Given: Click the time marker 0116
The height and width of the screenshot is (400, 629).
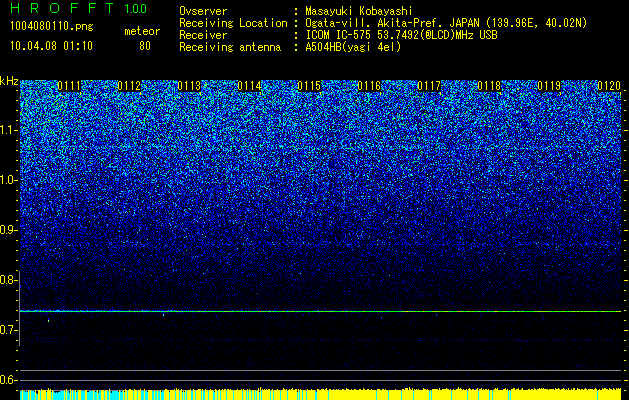Looking at the screenshot, I should click(x=369, y=86).
